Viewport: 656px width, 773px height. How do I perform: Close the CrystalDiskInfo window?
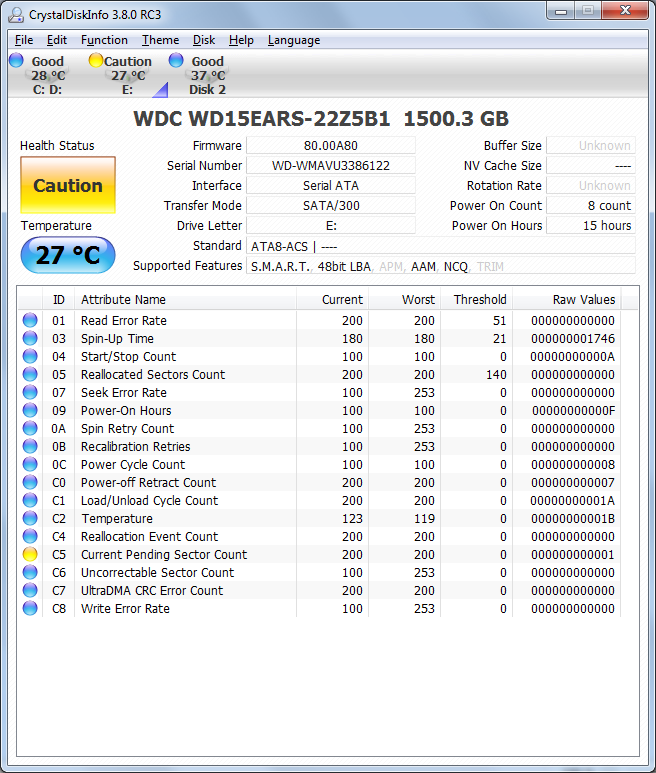pos(625,11)
